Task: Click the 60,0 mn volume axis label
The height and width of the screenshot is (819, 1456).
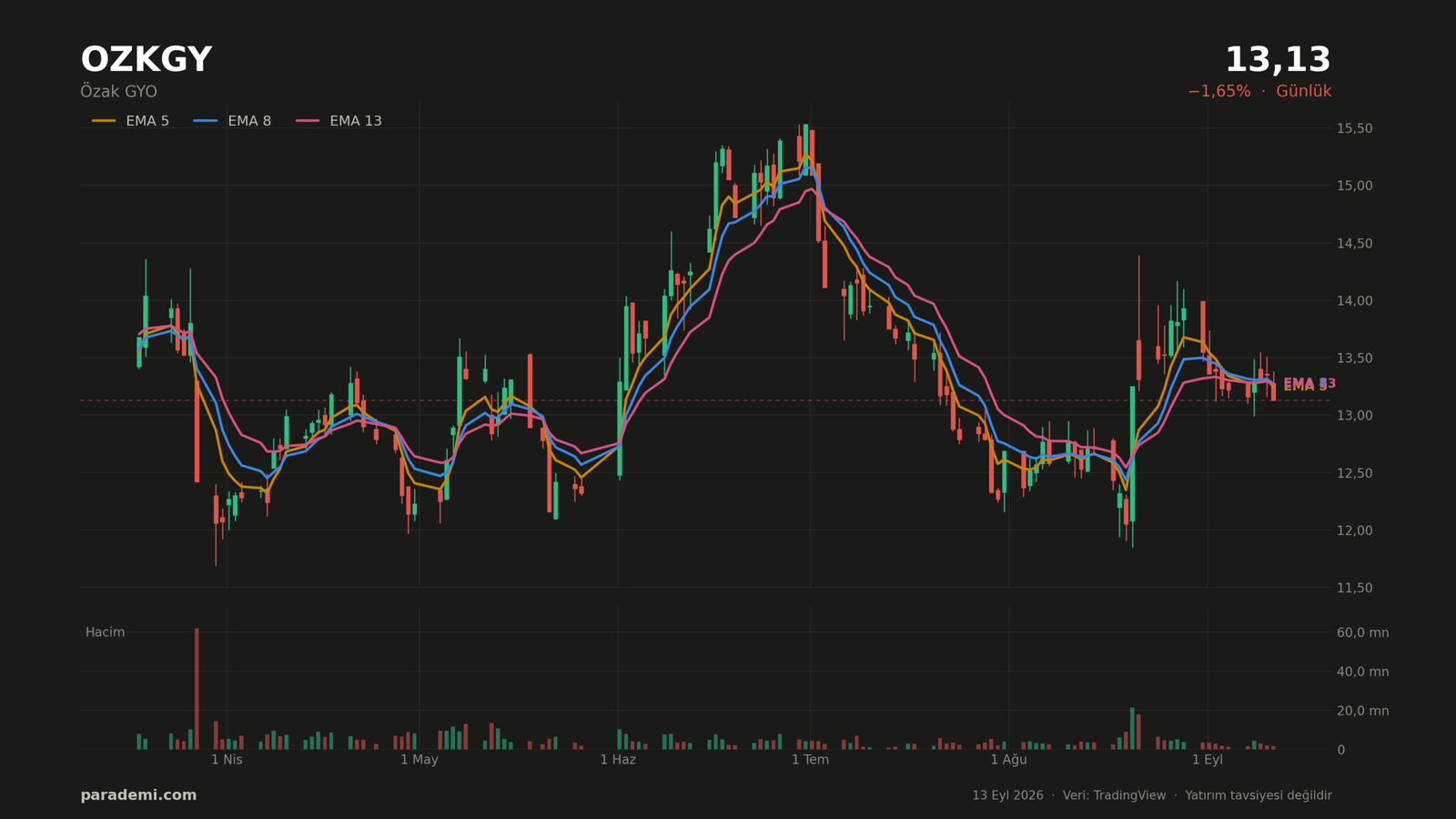Action: (1362, 632)
